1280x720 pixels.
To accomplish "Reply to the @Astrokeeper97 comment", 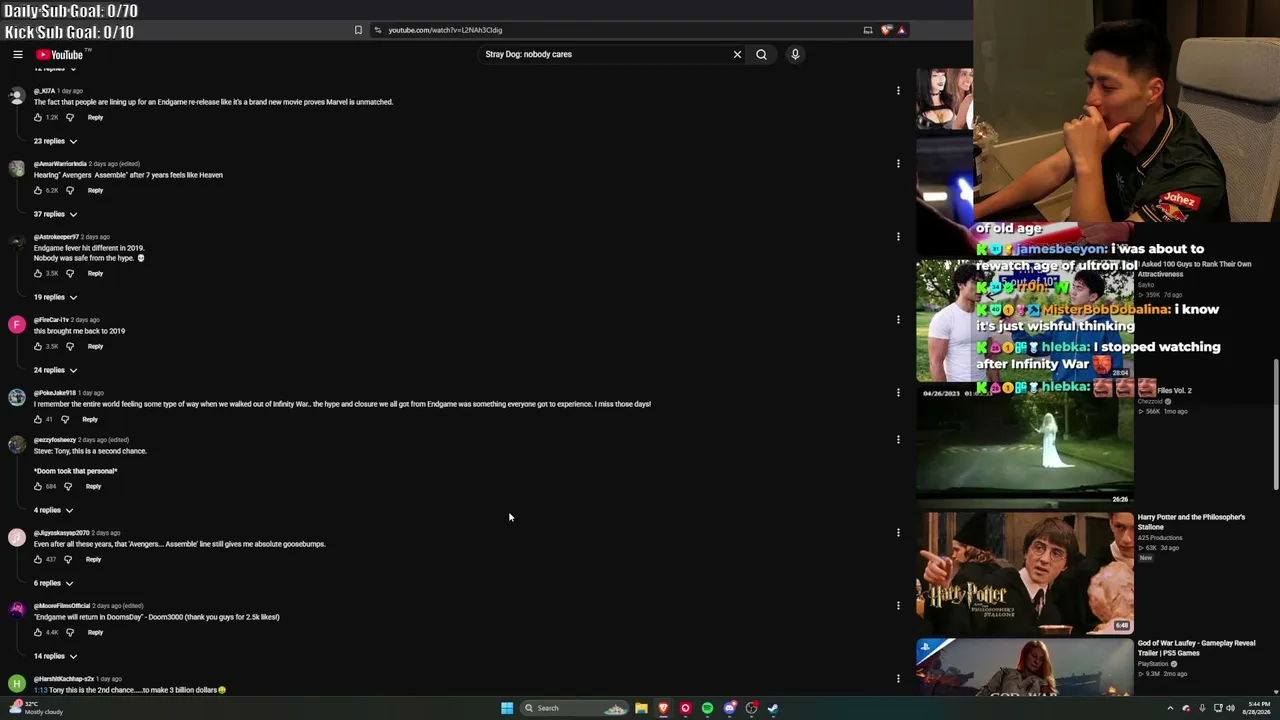I will point(95,273).
